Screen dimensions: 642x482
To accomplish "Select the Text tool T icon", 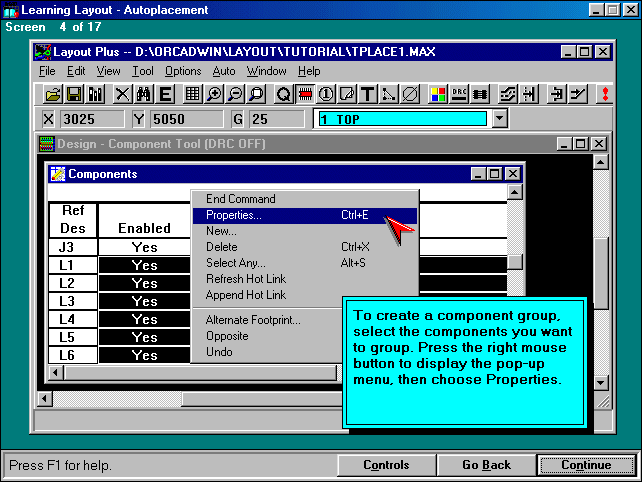I will point(367,94).
